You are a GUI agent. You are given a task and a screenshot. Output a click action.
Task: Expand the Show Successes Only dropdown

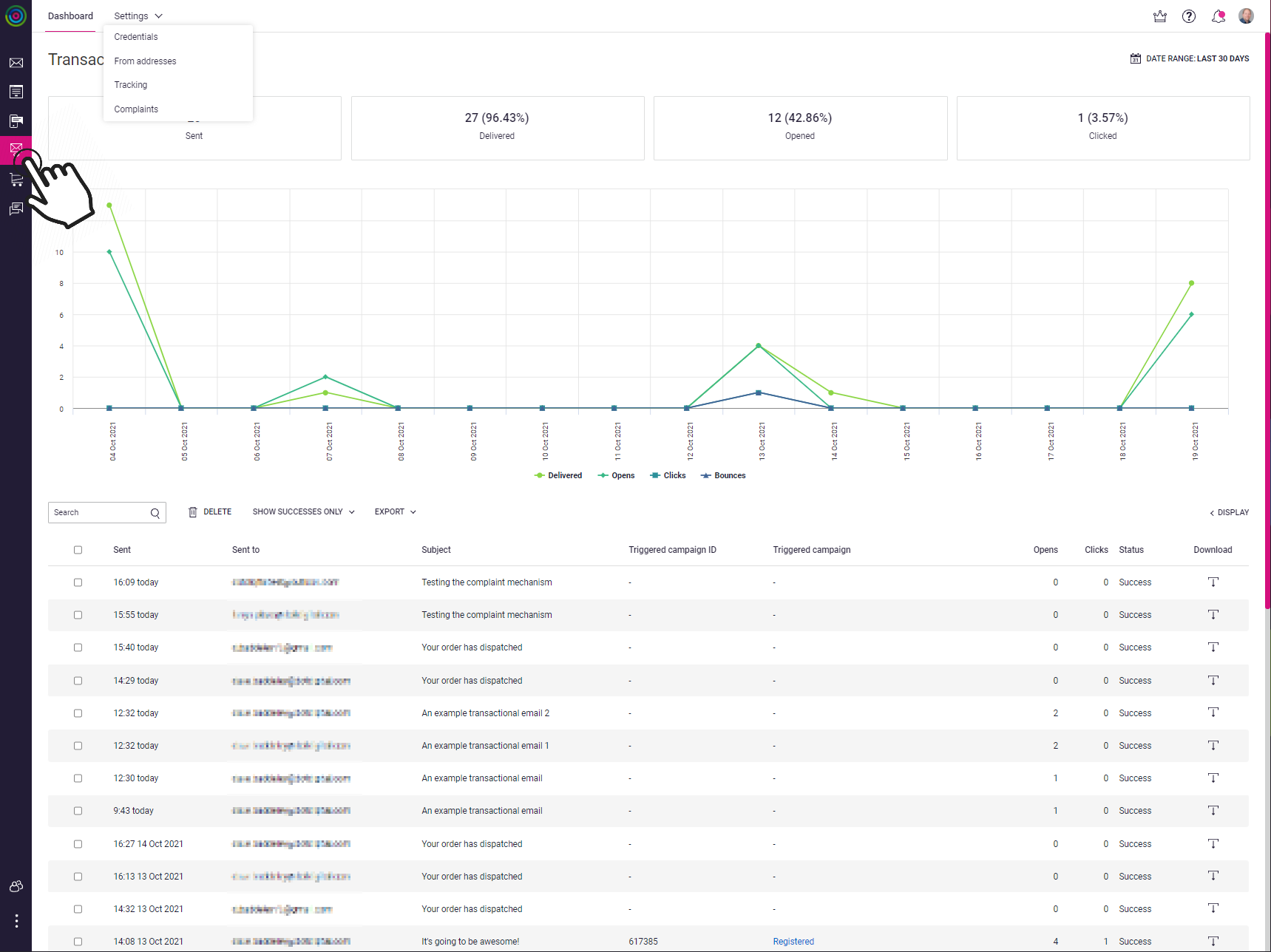(304, 511)
